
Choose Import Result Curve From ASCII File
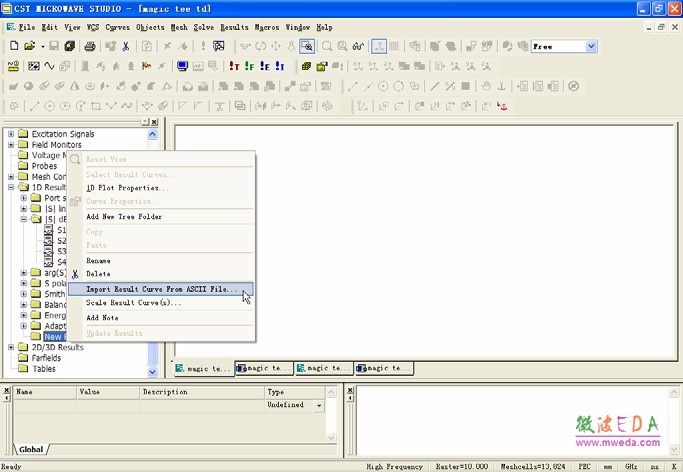[x=161, y=289]
